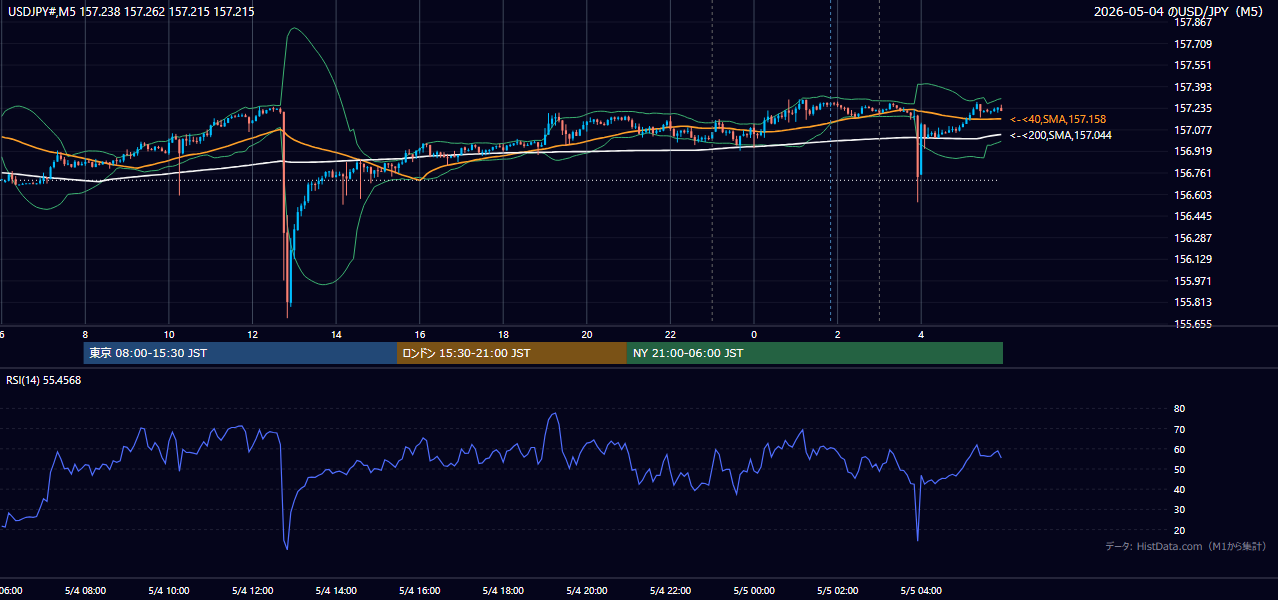Viewport: 1278px width, 600px height.
Task: Click hour label 16 below price chart
Action: coord(420,334)
